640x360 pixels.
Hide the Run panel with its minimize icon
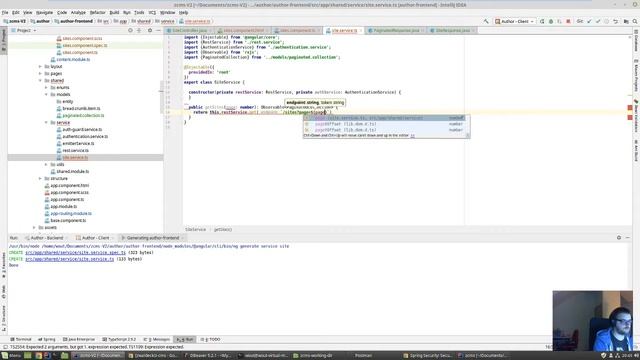coord(627,238)
